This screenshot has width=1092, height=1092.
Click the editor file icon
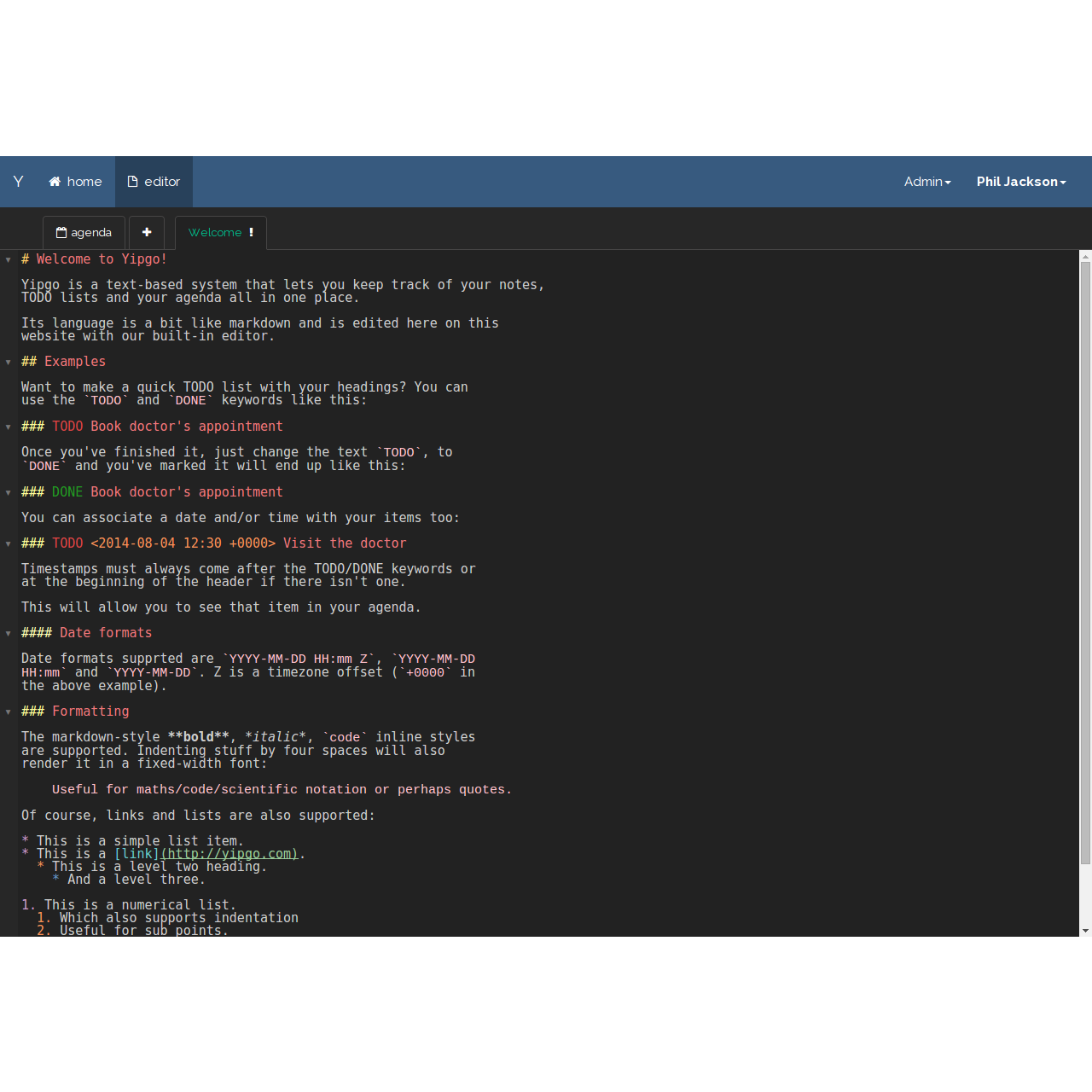pos(132,182)
